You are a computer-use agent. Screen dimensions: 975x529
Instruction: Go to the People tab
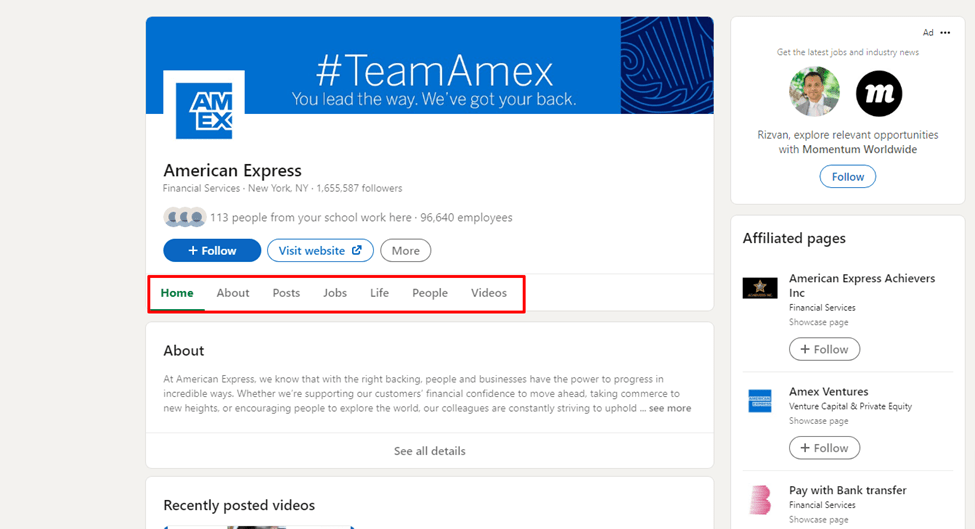pyautogui.click(x=430, y=293)
